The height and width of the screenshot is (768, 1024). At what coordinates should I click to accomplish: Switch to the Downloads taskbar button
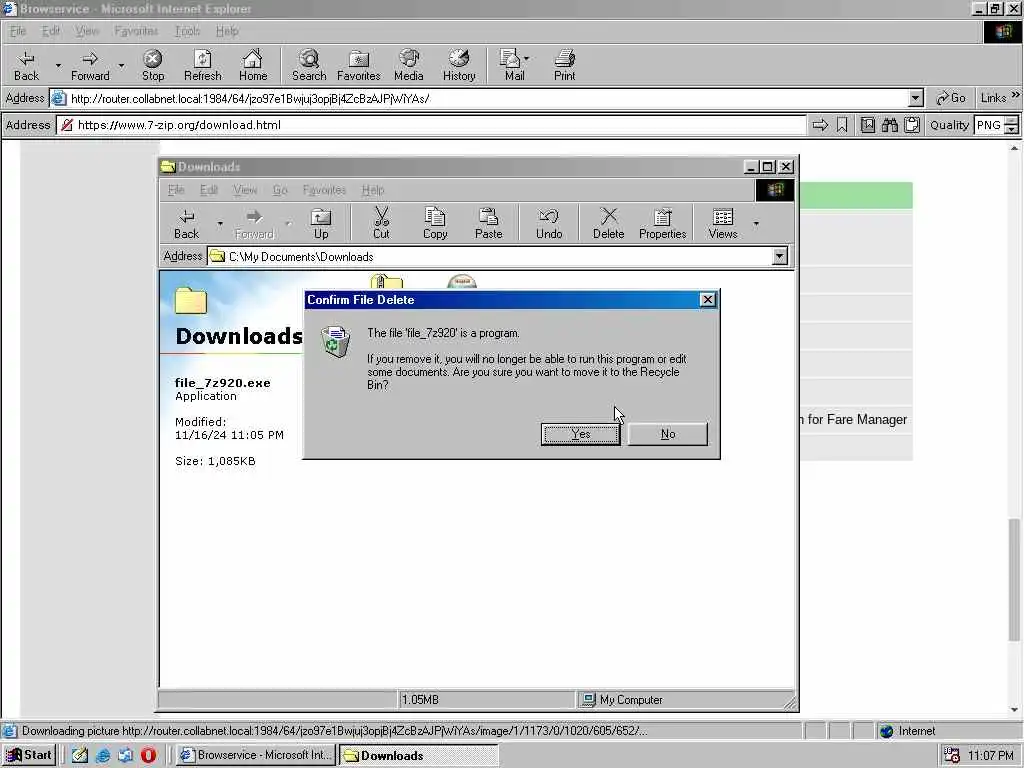click(x=418, y=755)
